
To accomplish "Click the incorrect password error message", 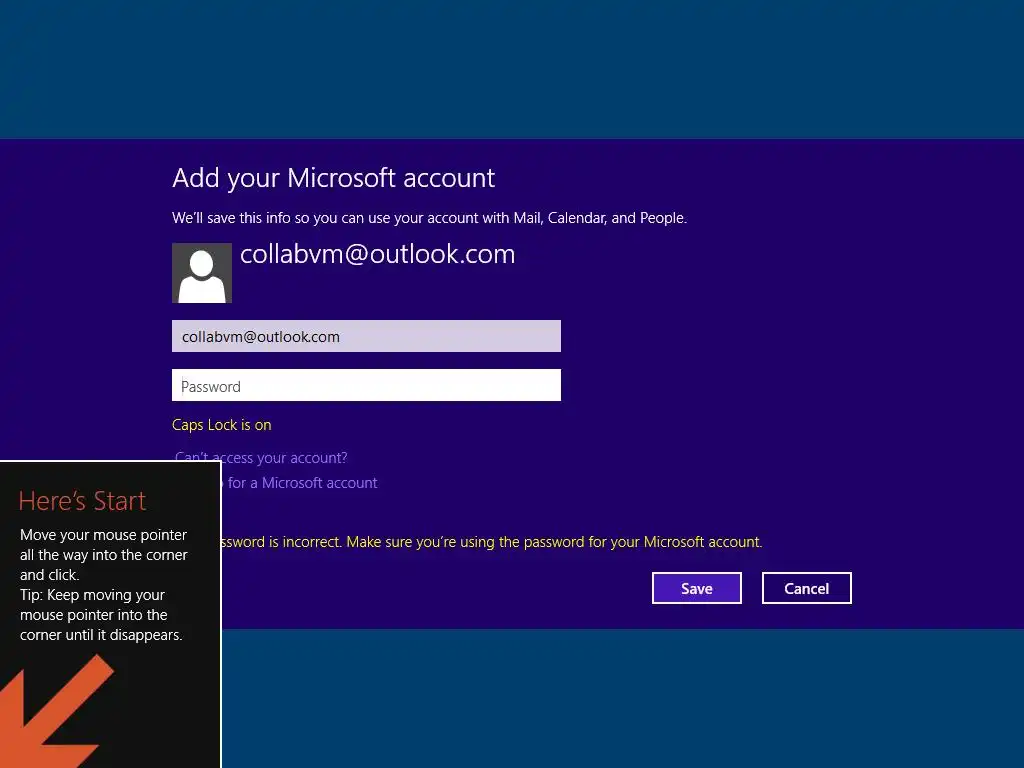I will (491, 541).
